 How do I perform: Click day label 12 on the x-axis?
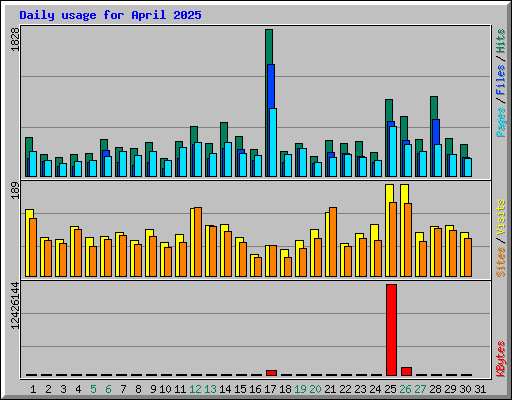195,389
